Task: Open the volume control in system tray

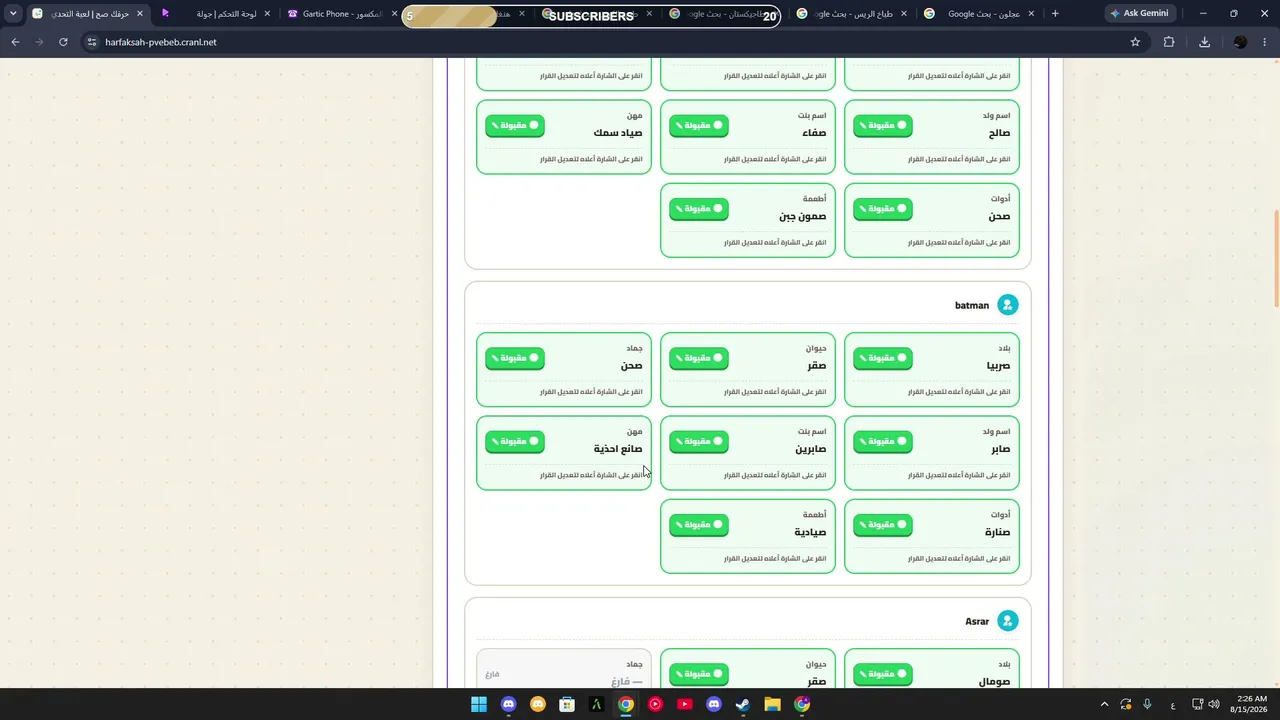Action: click(x=1214, y=704)
